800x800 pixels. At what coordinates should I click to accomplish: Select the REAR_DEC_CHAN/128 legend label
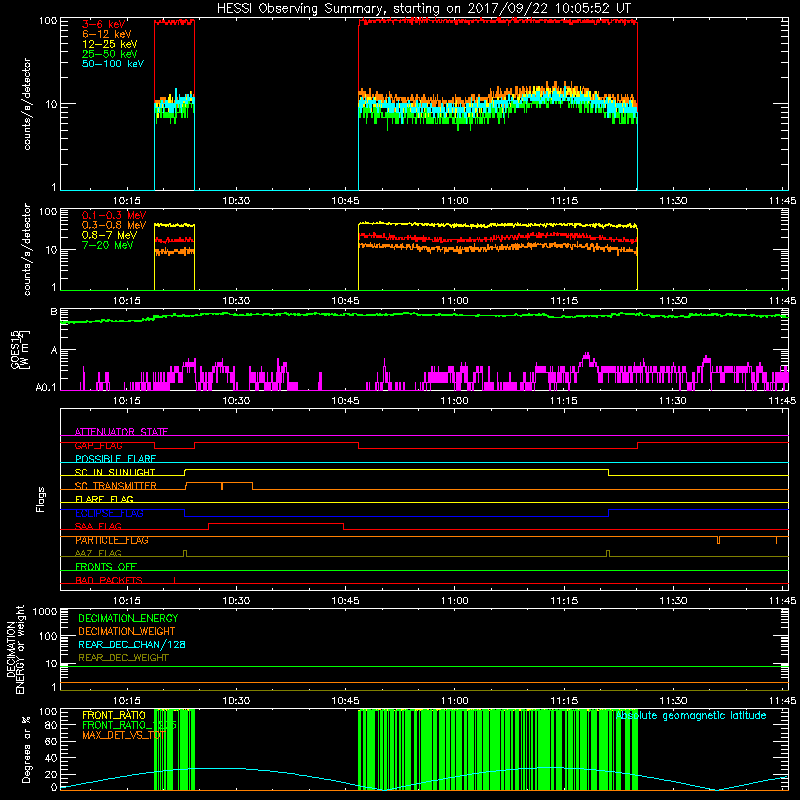(132, 645)
